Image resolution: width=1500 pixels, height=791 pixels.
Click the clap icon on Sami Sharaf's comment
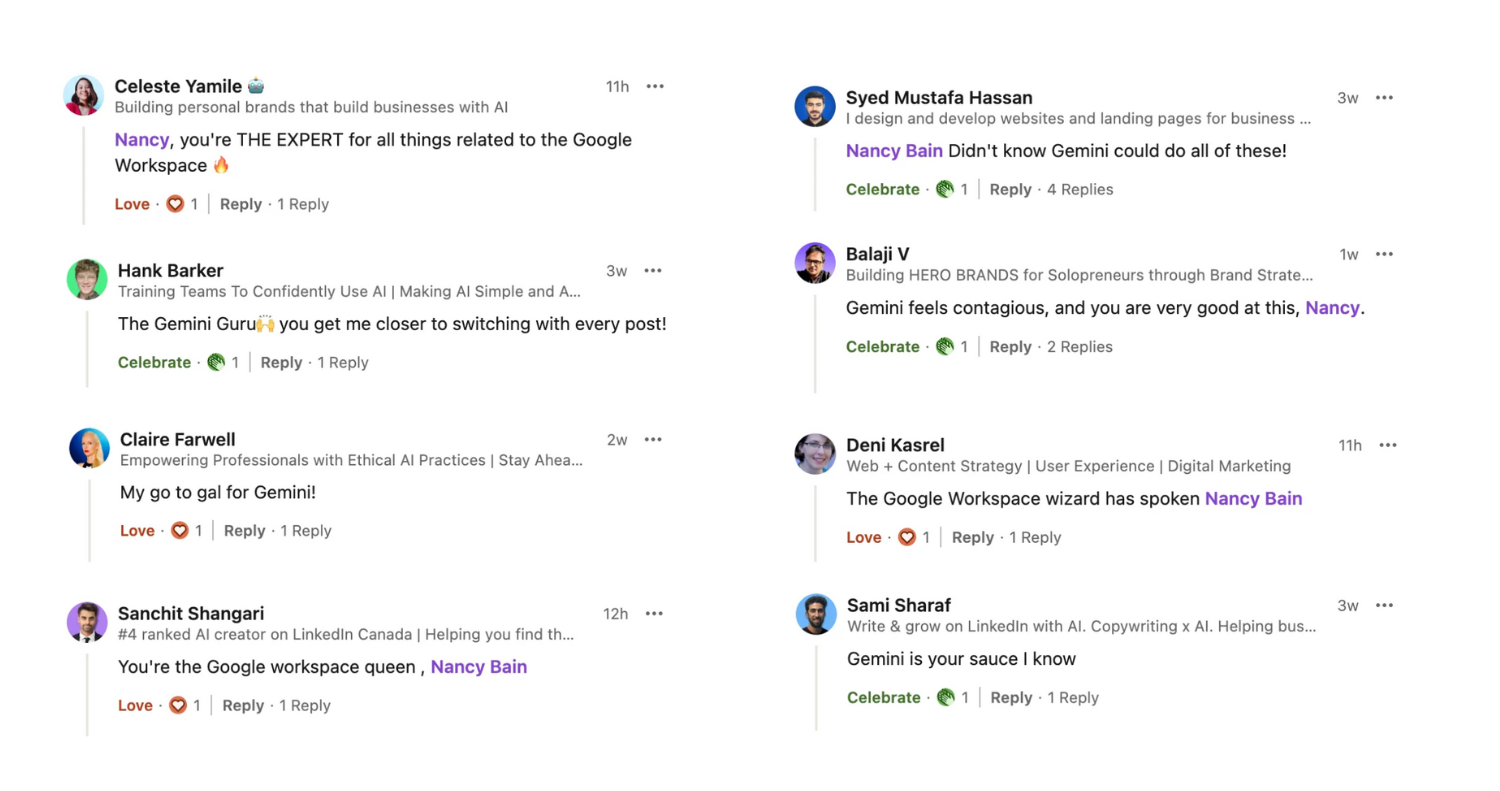(x=947, y=697)
